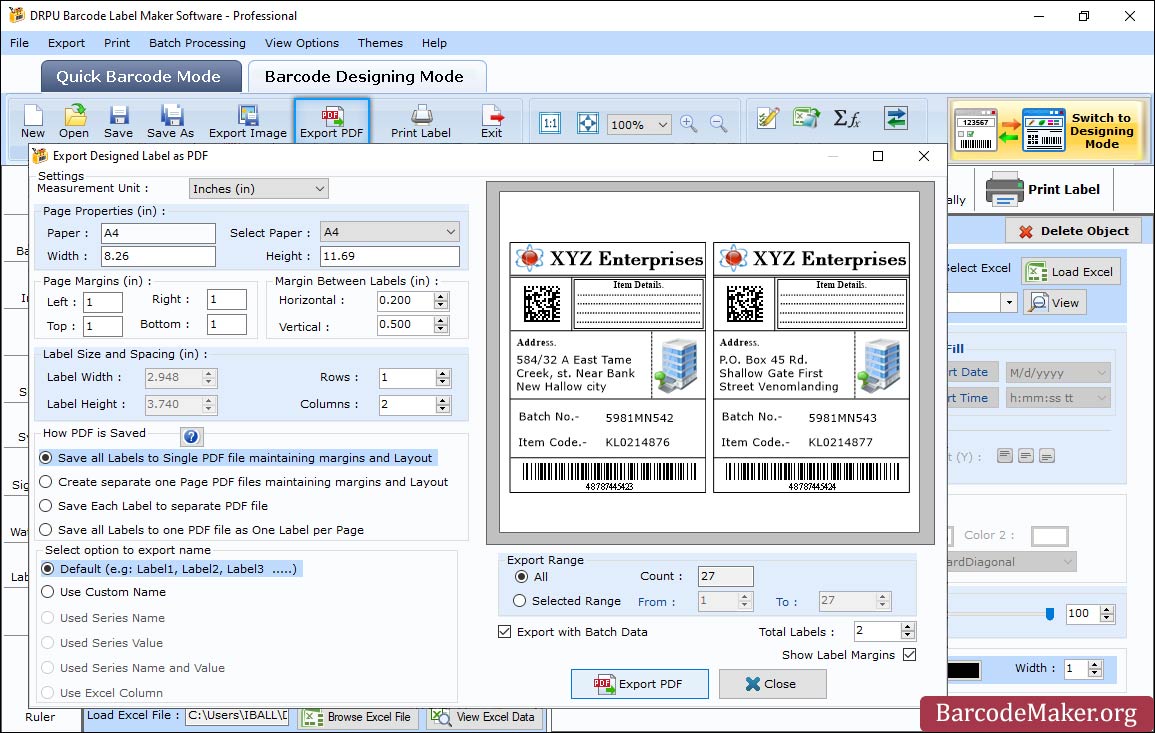Click the Vertical margin spinner
This screenshot has height=733, width=1155.
[x=440, y=325]
